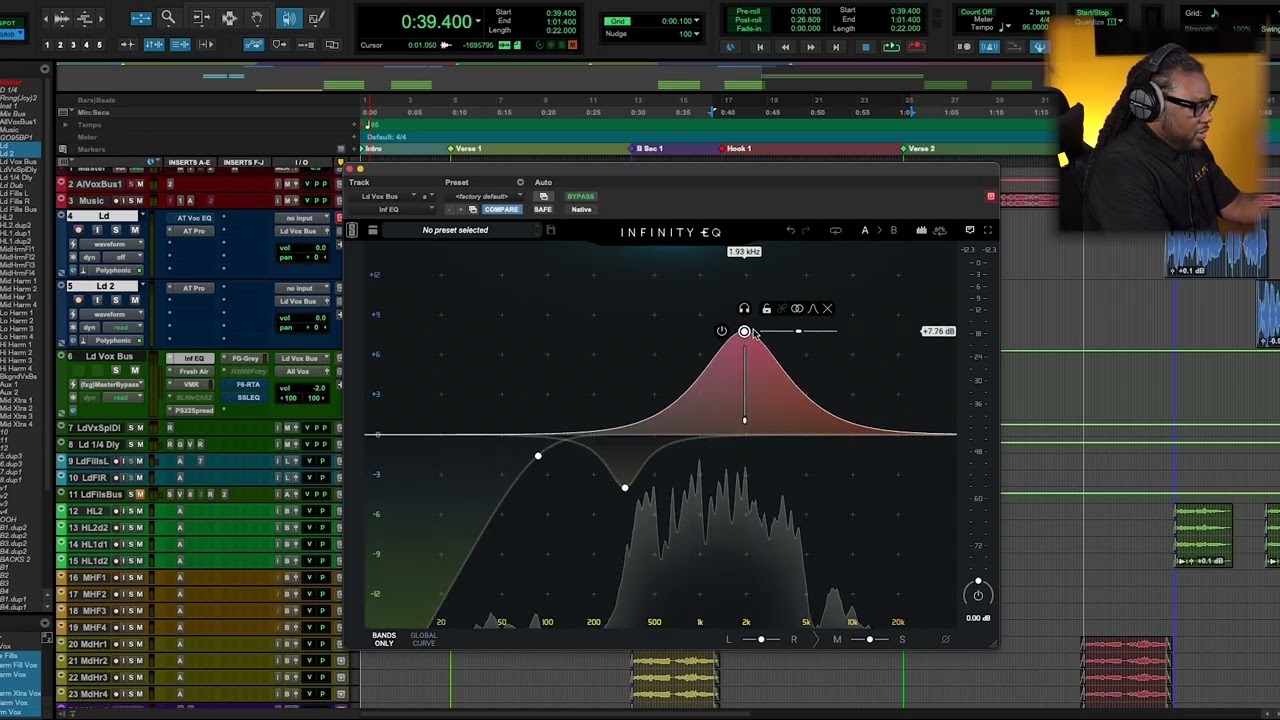Screen dimensions: 1280x720
Task: Select the Zoomer magnifier tool
Action: (x=168, y=18)
